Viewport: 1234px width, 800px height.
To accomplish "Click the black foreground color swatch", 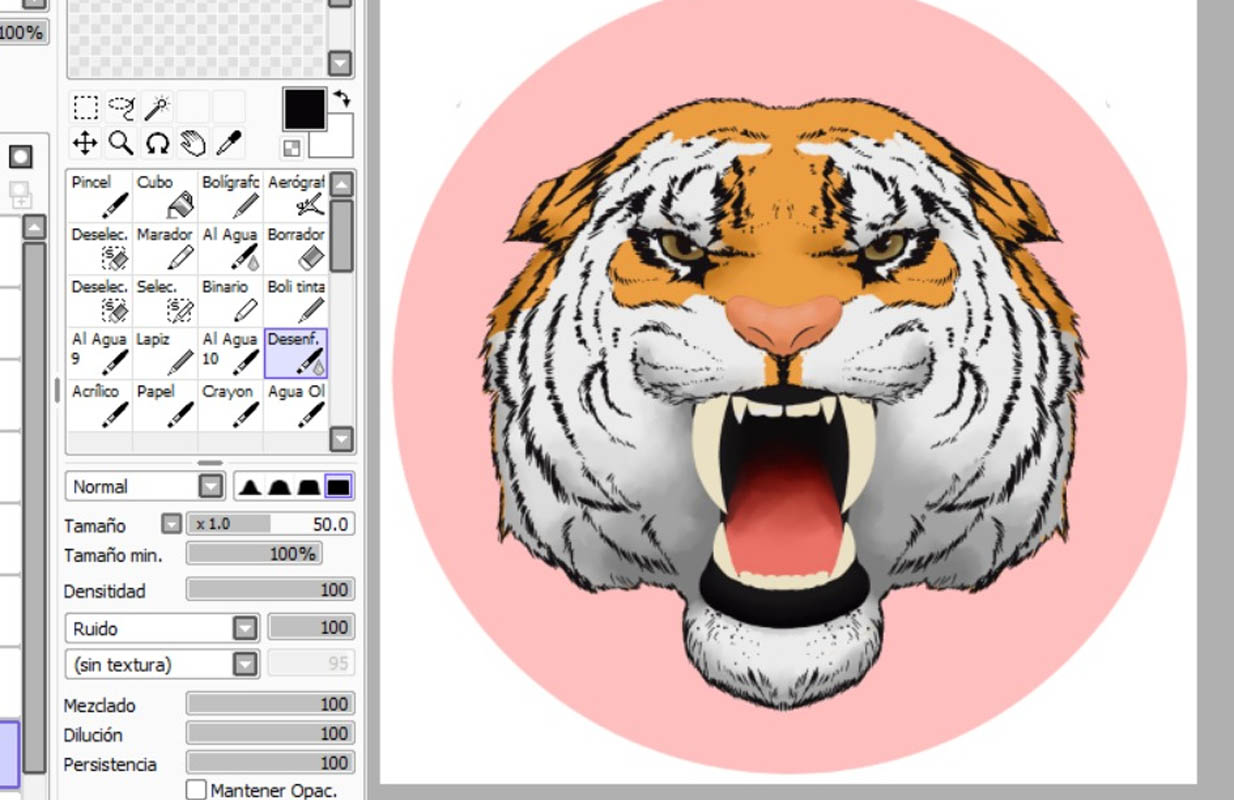I will pos(304,109).
